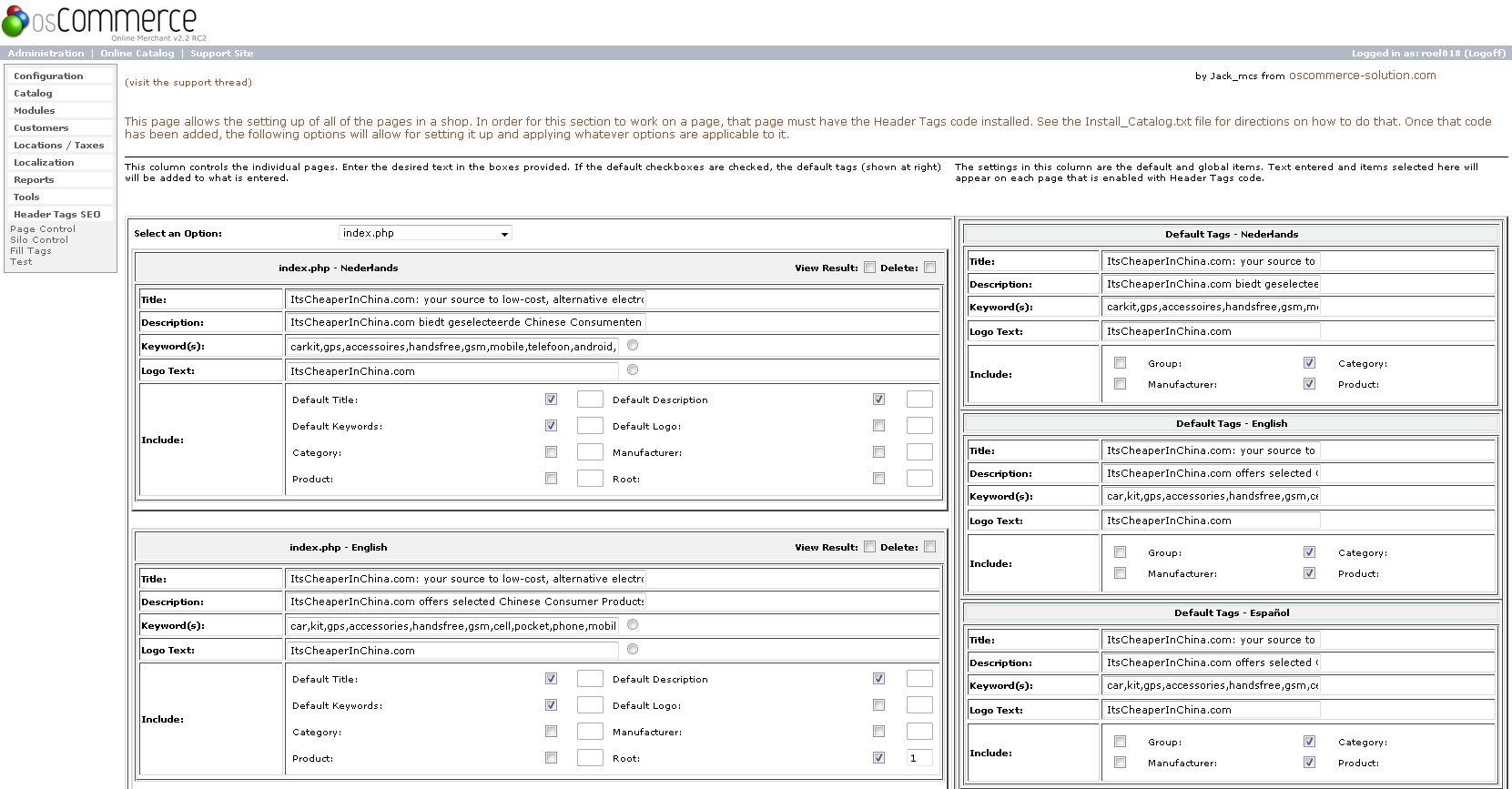Screen dimensions: 1512x789
Task: Select Logo Text radio in index.php English
Action: pyautogui.click(x=633, y=649)
